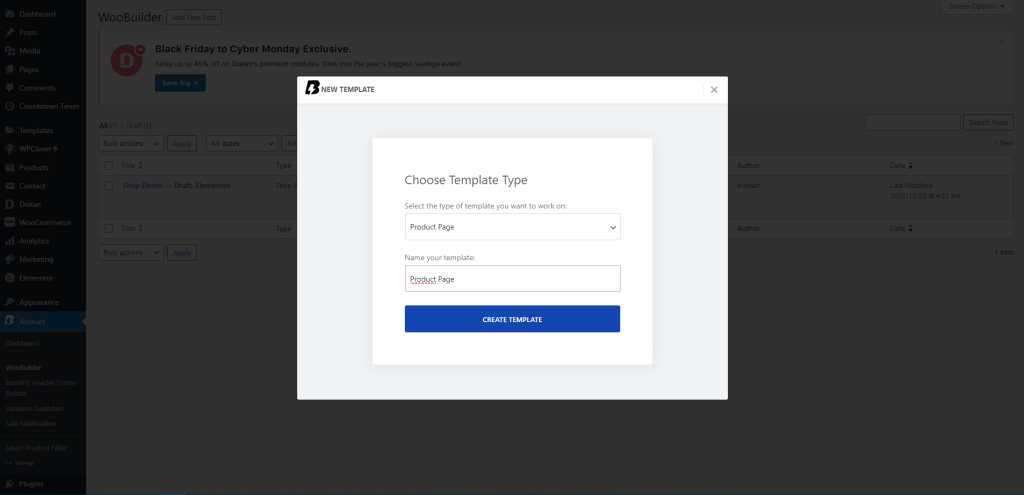Click the Contact envelope icon
This screenshot has width=1024, height=495.
pyautogui.click(x=9, y=185)
